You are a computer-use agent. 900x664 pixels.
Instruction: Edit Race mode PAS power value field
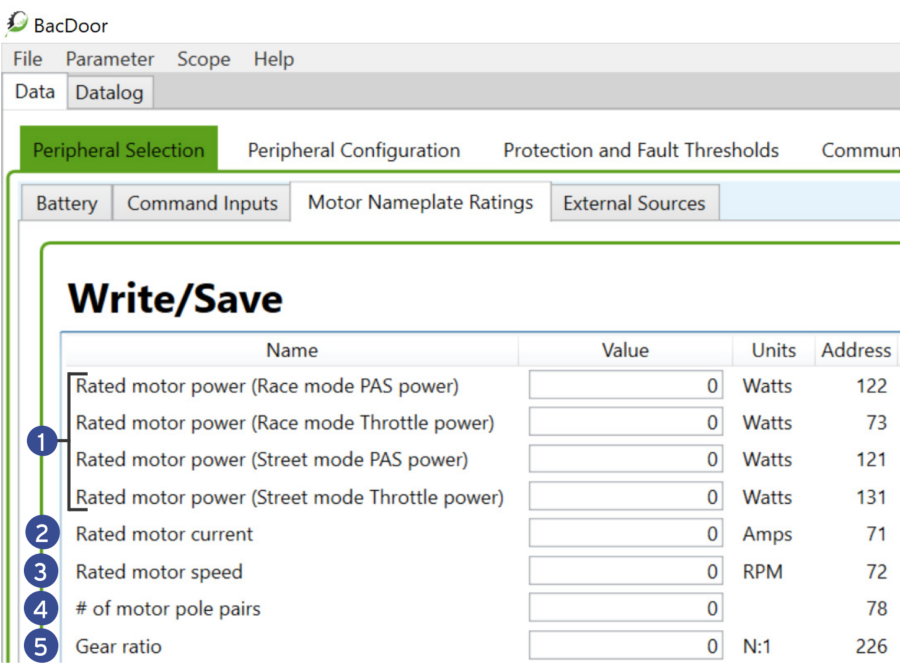tap(626, 385)
